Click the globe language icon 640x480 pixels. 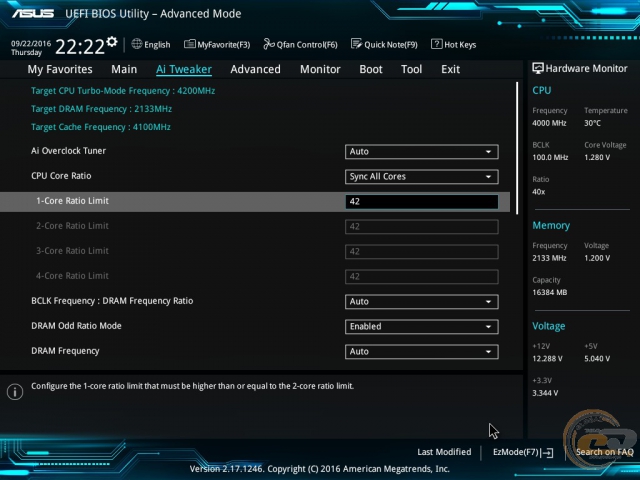(137, 44)
